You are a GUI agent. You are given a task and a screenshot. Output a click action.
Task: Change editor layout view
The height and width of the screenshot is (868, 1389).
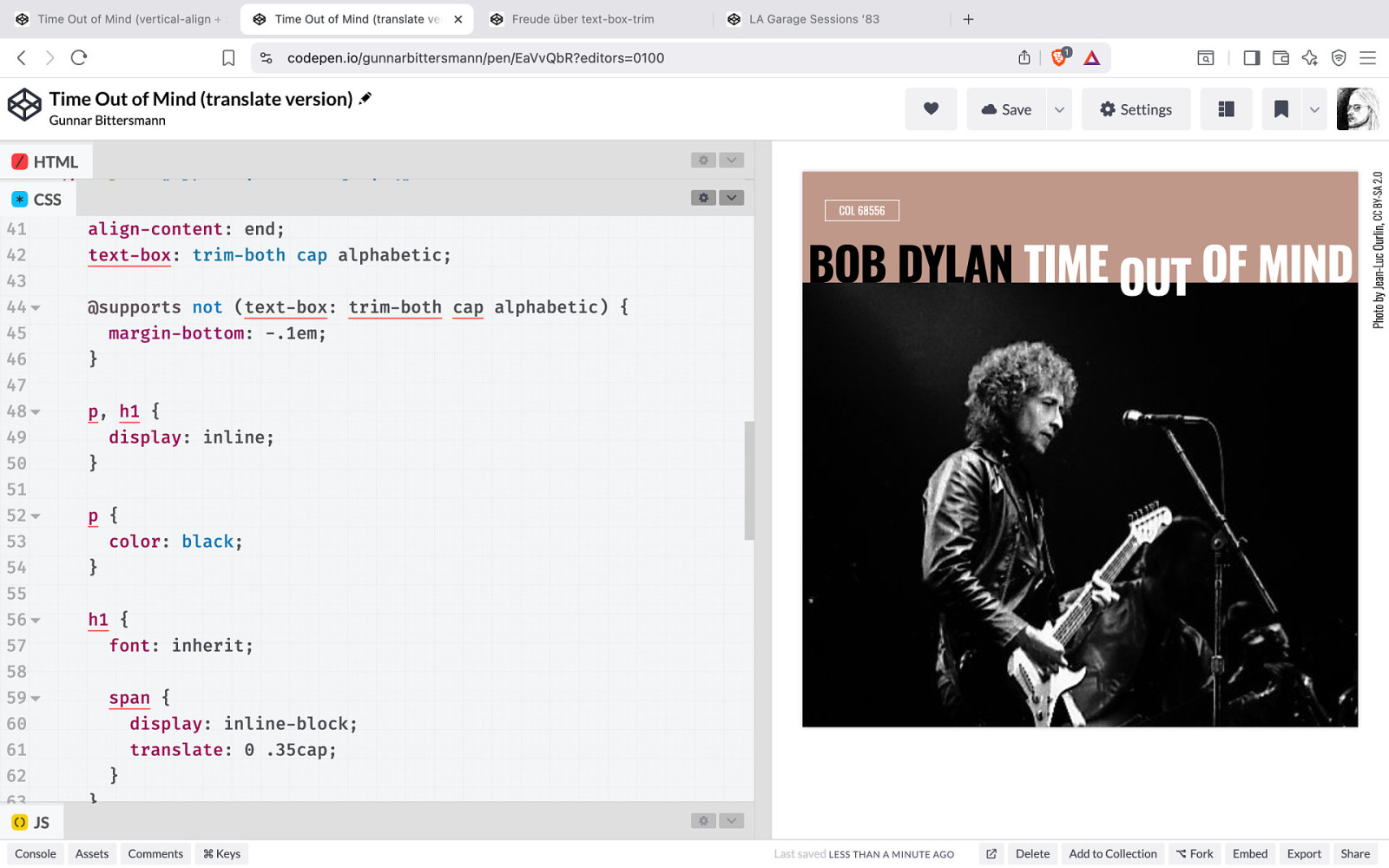[x=1226, y=109]
